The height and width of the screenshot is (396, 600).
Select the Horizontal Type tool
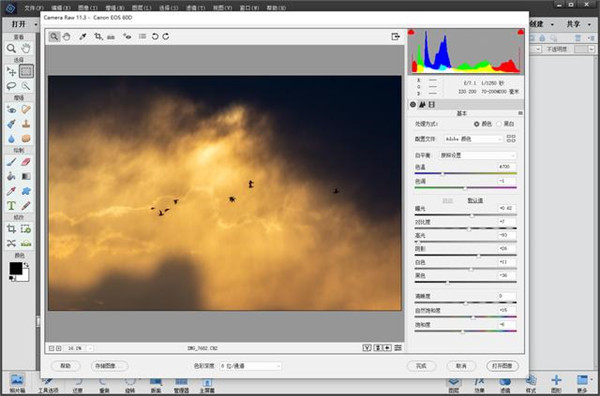[11, 206]
